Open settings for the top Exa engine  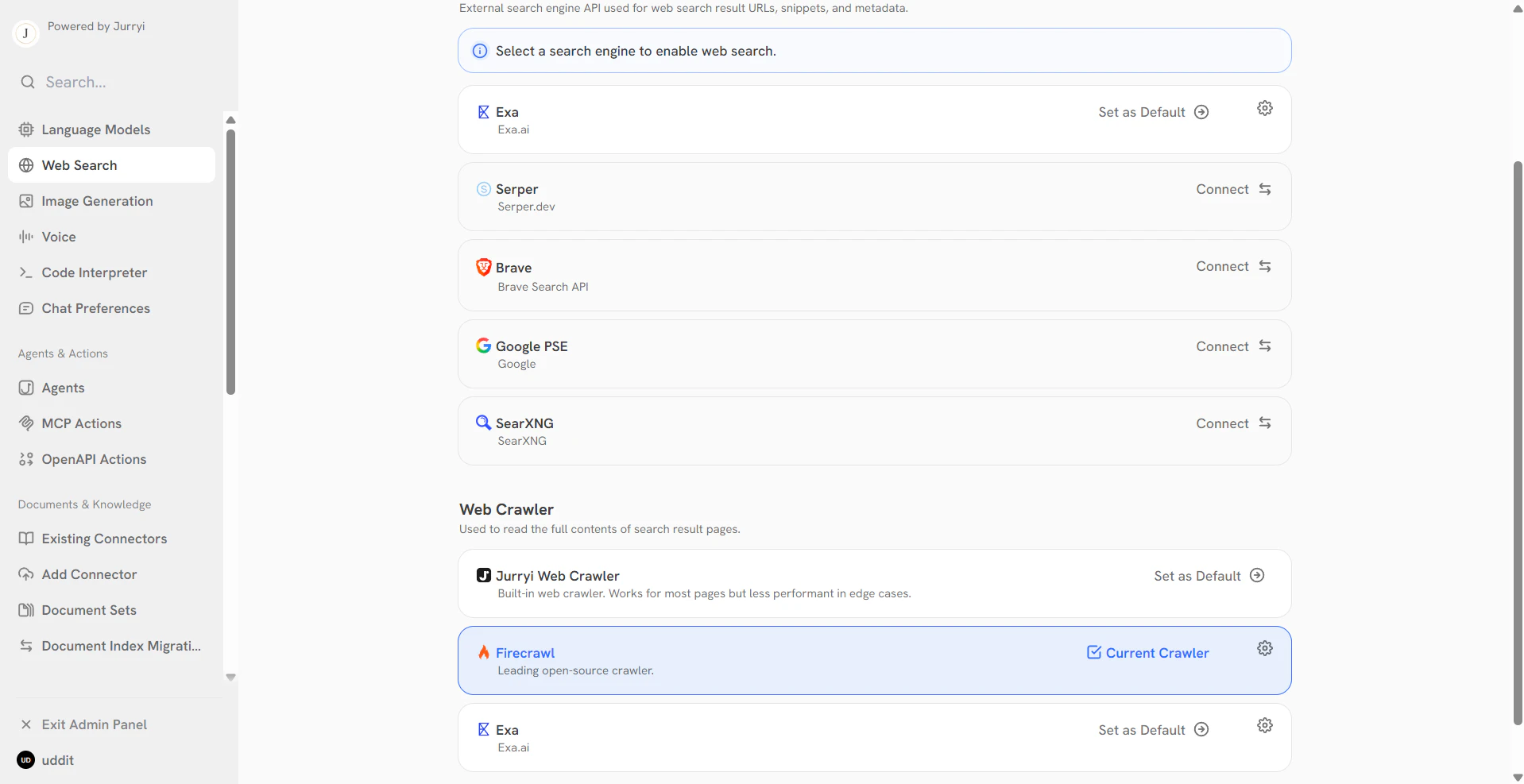point(1264,108)
